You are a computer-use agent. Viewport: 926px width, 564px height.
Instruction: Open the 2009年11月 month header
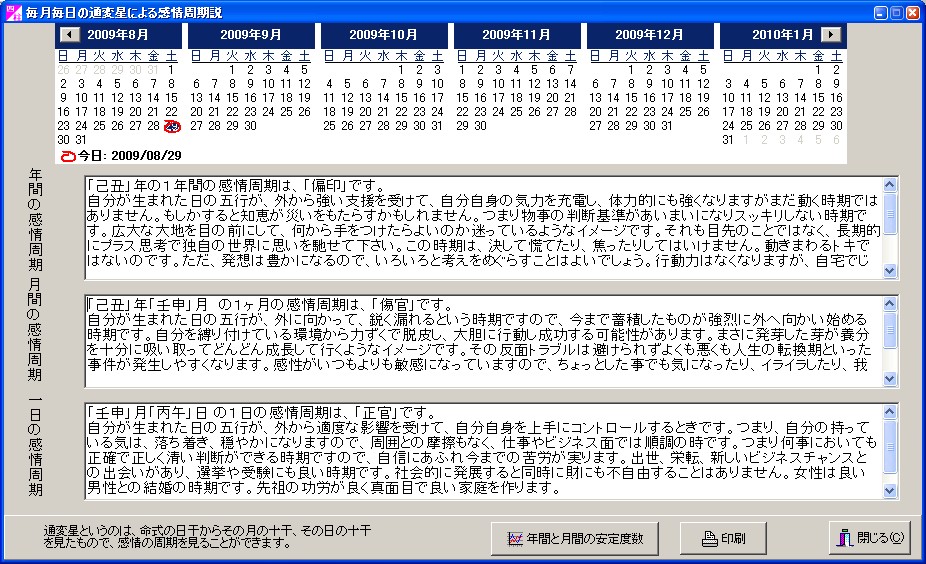coord(517,35)
